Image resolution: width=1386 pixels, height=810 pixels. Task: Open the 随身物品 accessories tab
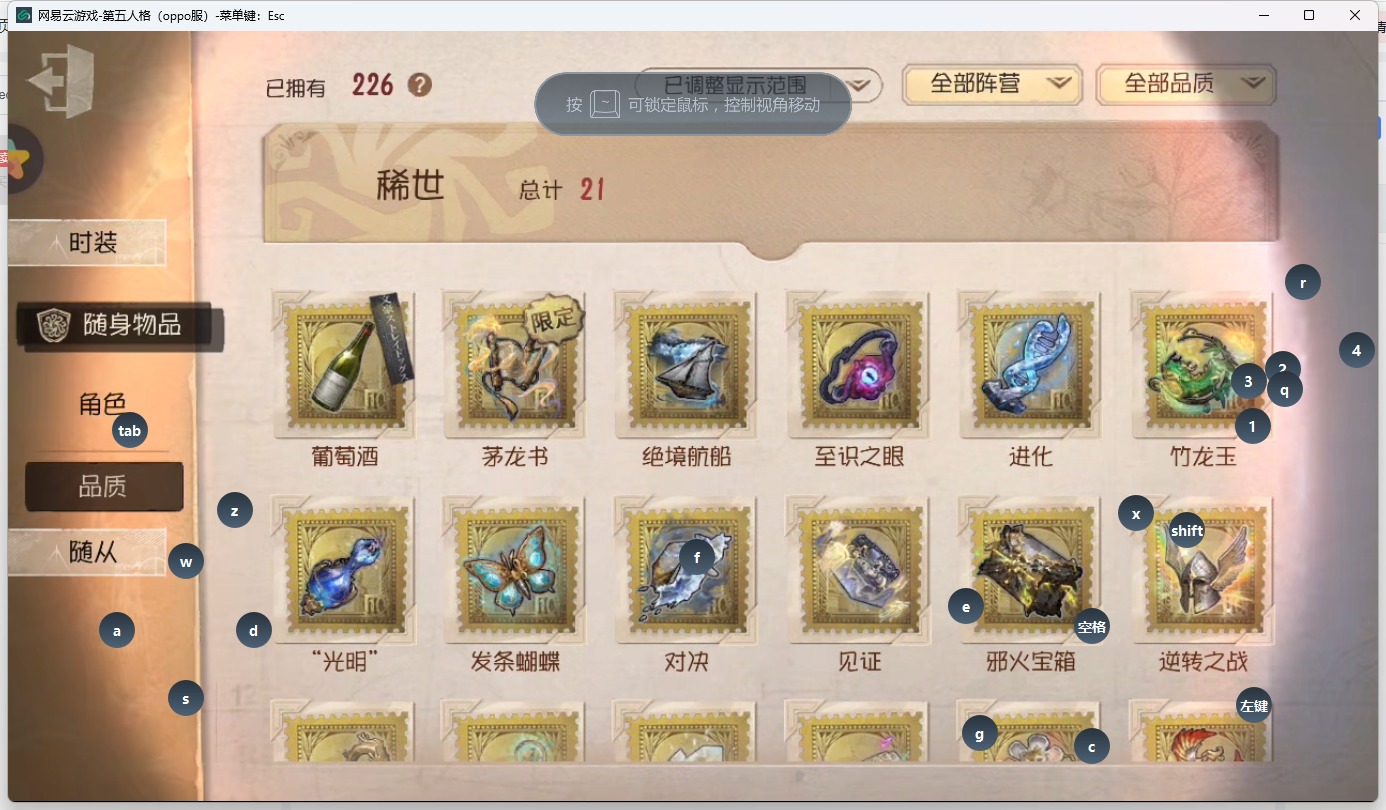point(120,326)
